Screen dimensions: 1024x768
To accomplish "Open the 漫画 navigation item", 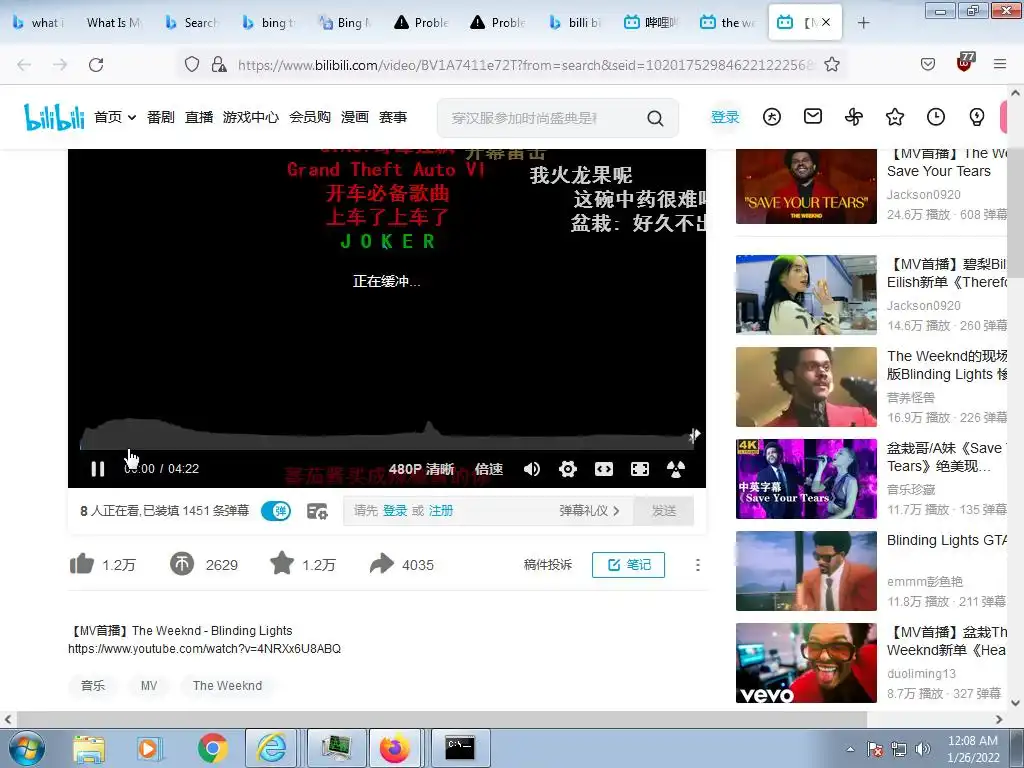I will 355,118.
